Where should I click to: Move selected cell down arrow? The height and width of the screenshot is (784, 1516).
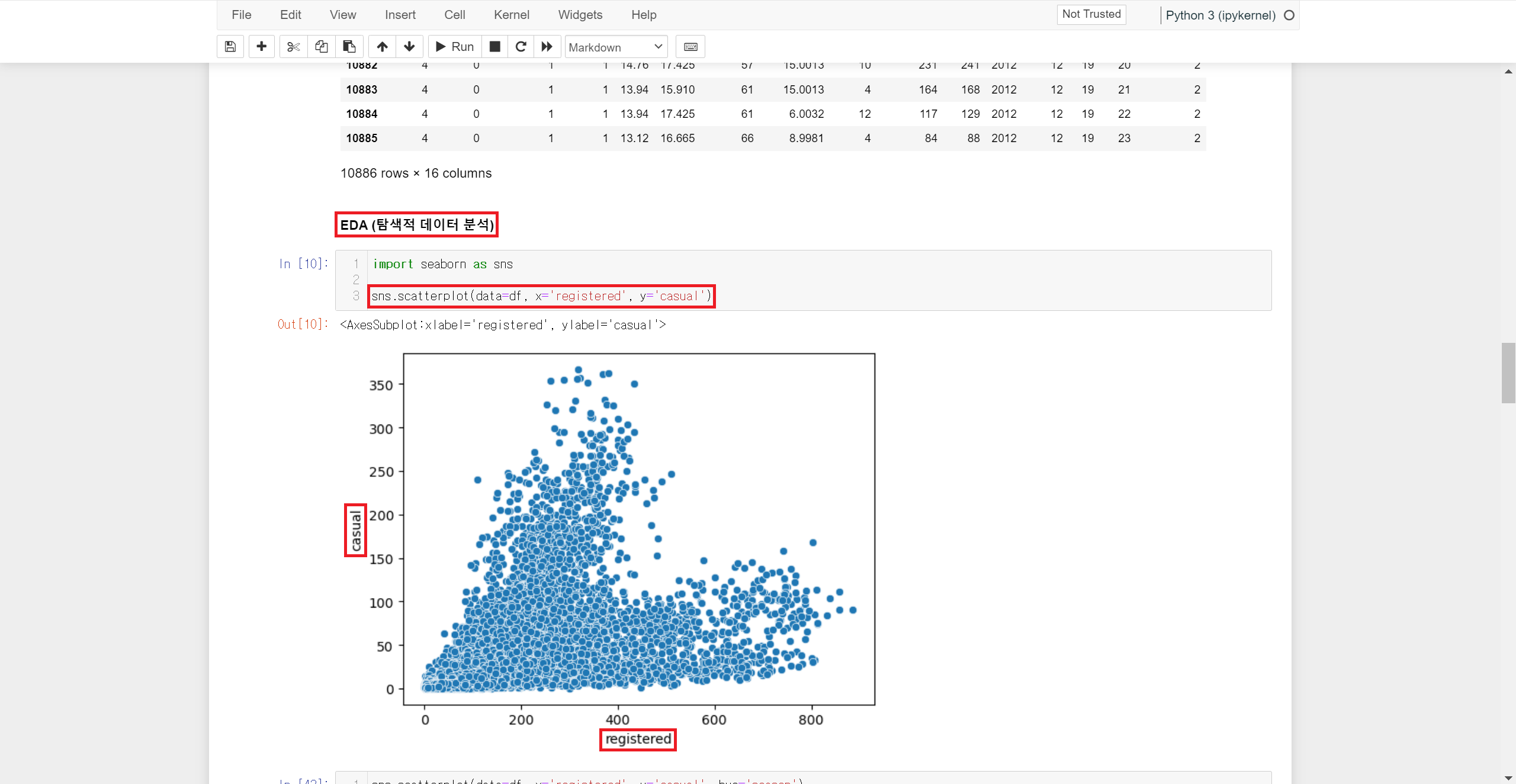point(409,47)
